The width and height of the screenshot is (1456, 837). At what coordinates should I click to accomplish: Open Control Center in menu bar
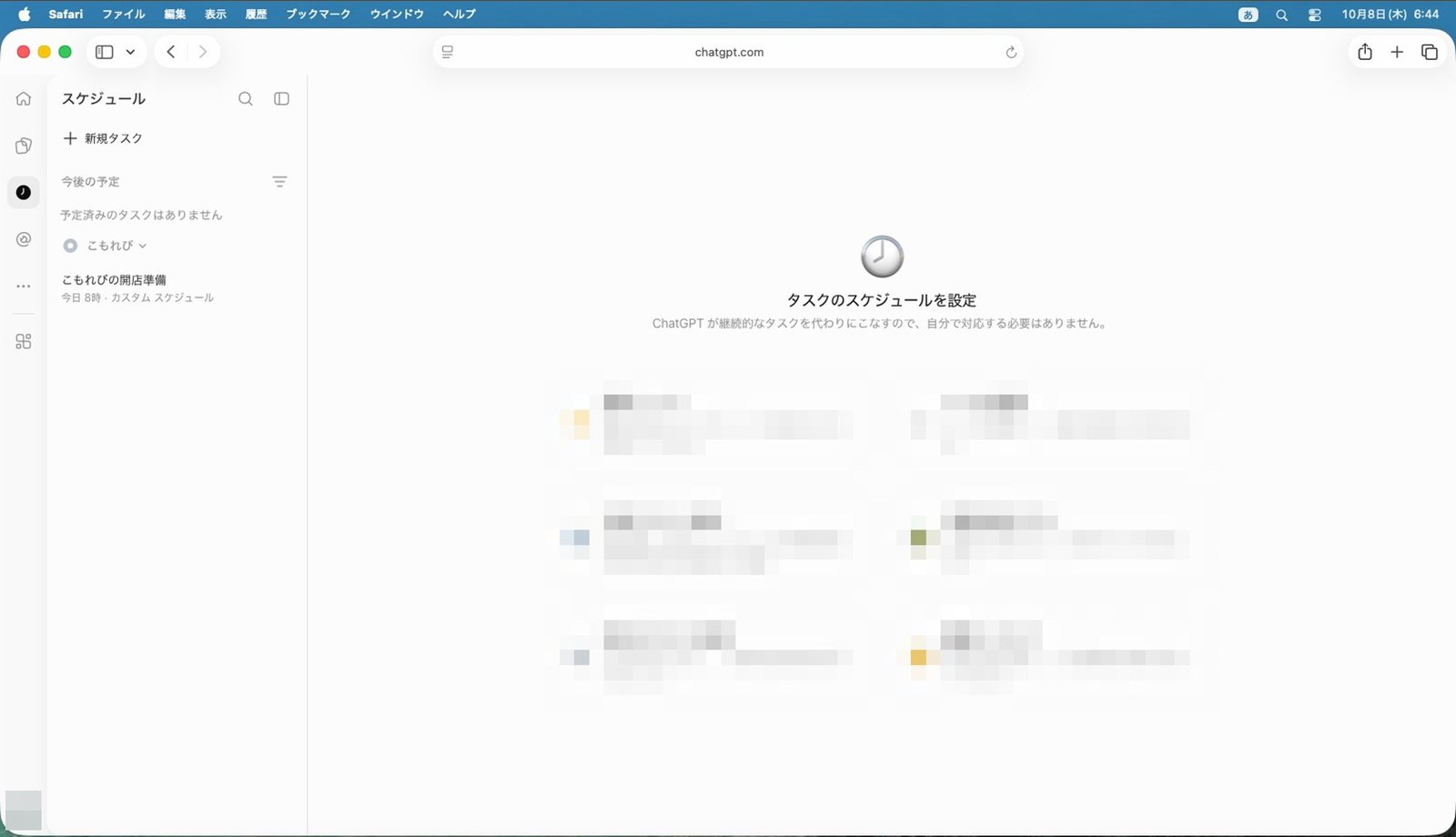pos(1314,15)
